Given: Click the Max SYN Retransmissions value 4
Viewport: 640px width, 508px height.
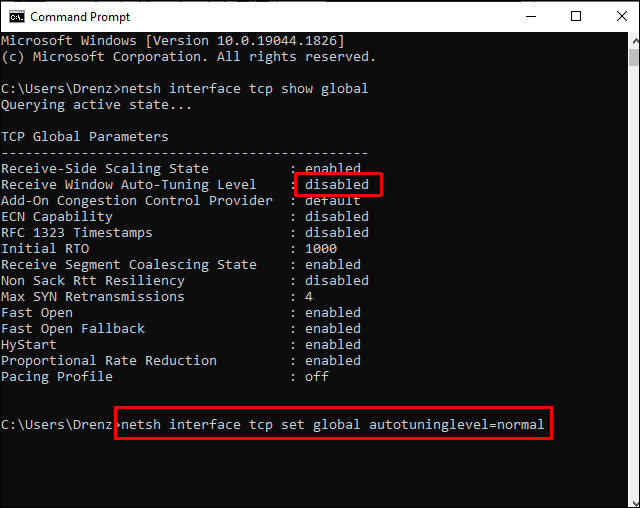Looking at the screenshot, I should tap(309, 297).
